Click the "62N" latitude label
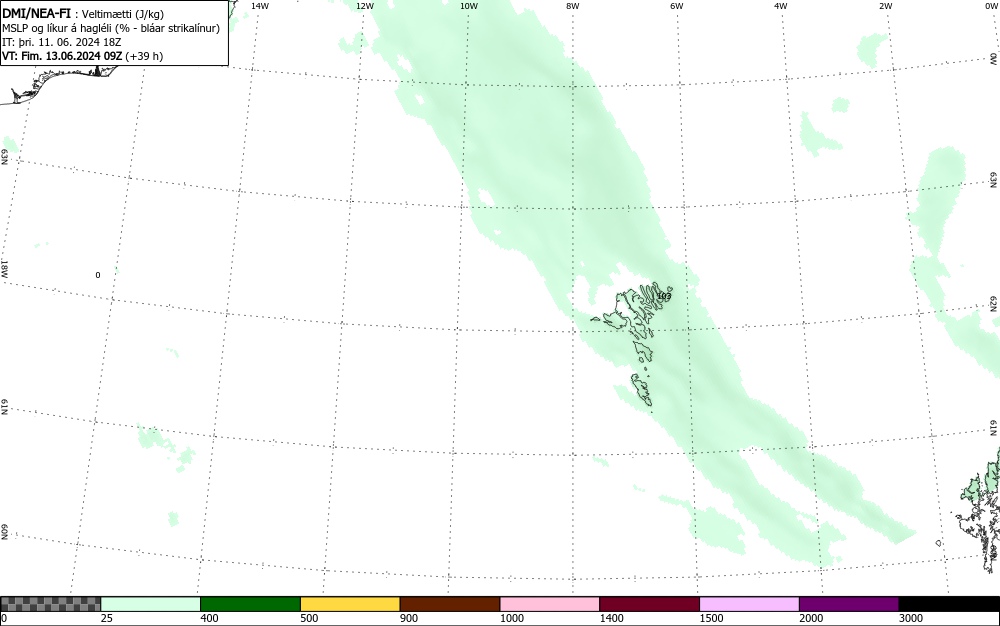Image resolution: width=1000 pixels, height=626 pixels. point(994,303)
